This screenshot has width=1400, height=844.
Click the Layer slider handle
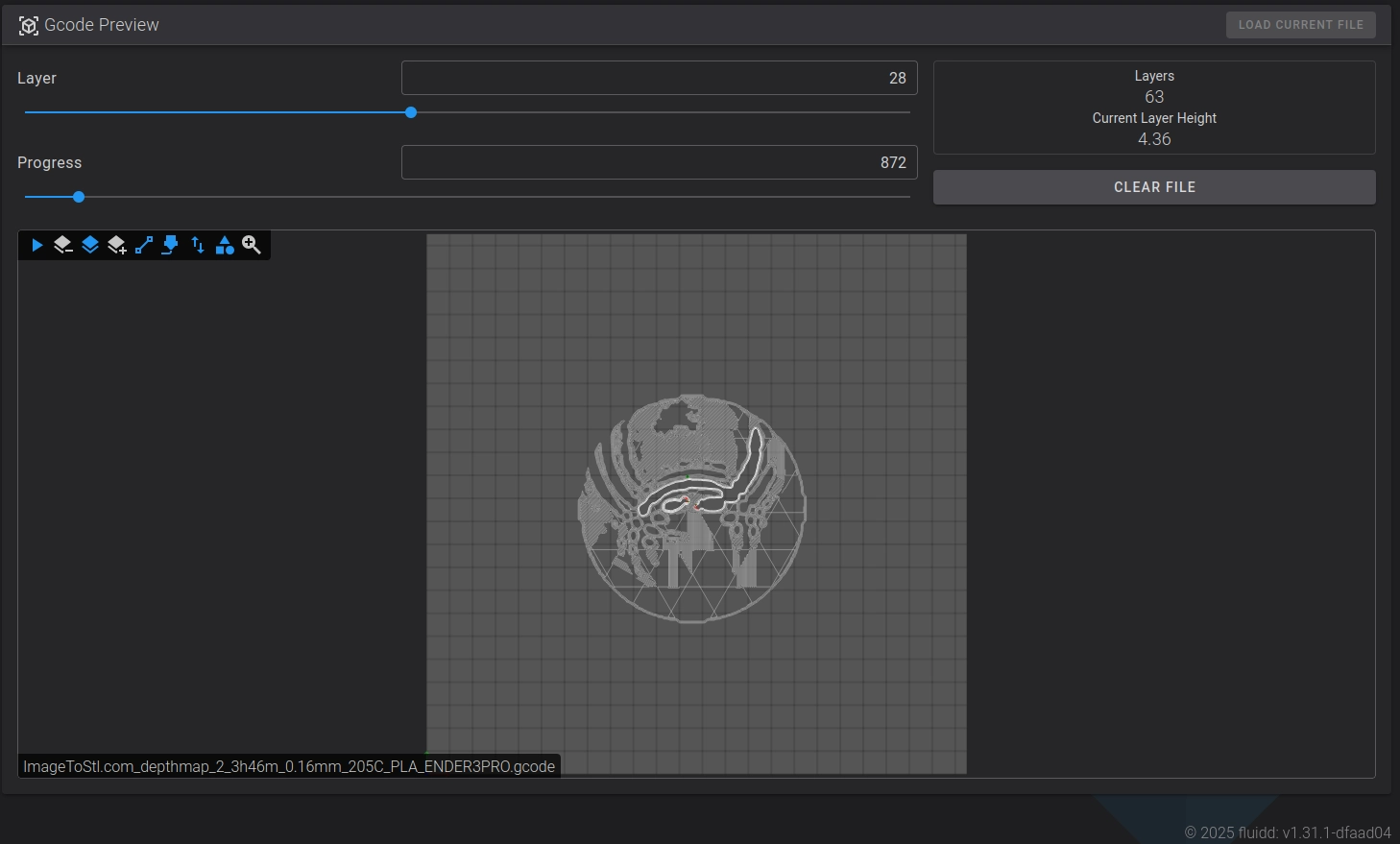point(411,112)
